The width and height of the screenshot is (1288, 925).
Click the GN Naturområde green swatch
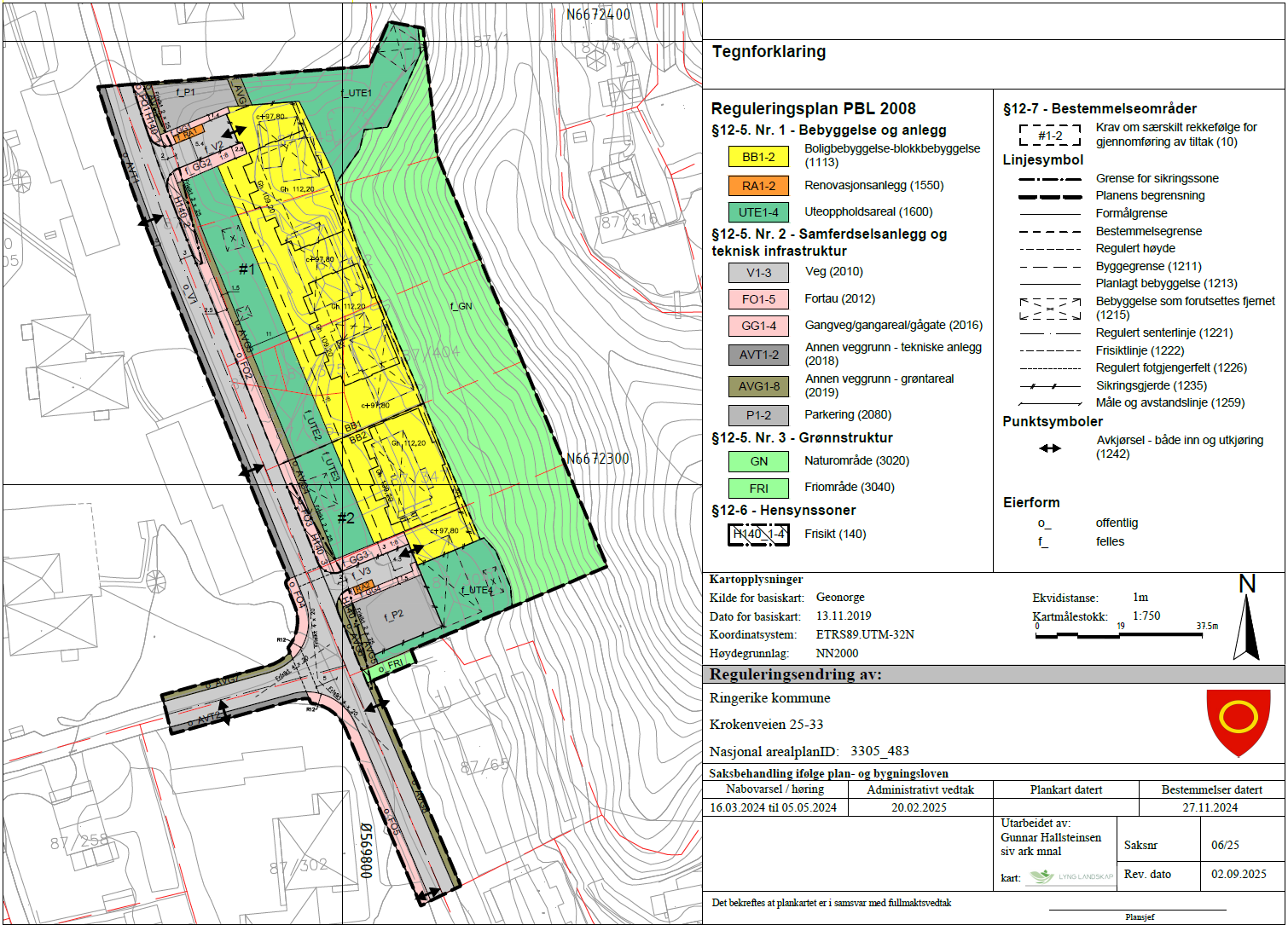click(x=758, y=461)
